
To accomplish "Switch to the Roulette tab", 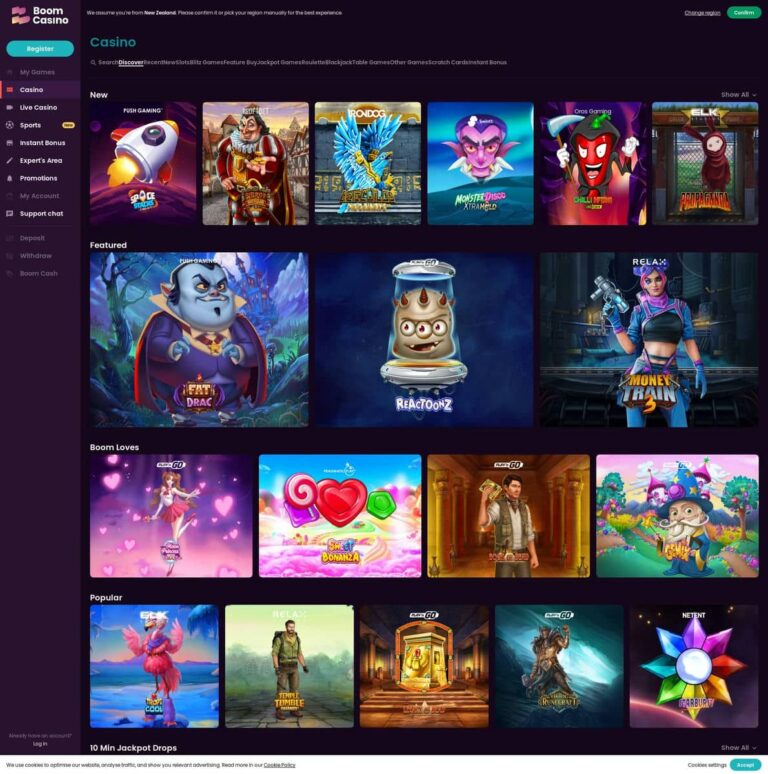I will (313, 63).
